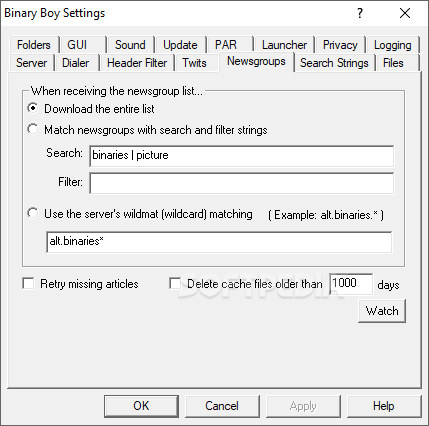Open the Sound tab
This screenshot has height=426, width=429.
[x=130, y=45]
